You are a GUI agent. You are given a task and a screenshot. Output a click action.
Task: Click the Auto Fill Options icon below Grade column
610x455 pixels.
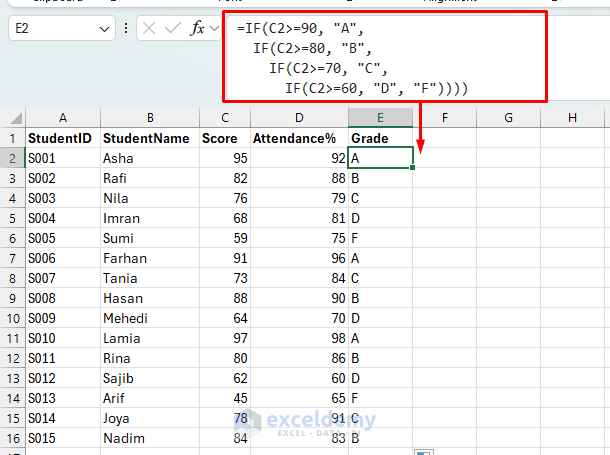pos(424,452)
